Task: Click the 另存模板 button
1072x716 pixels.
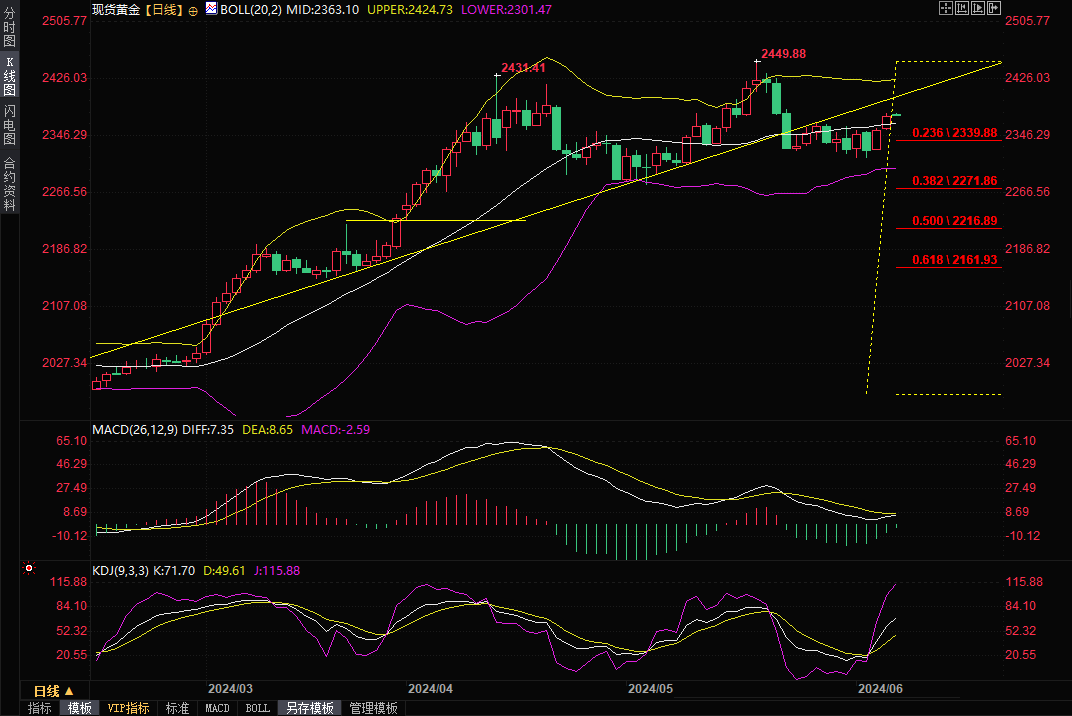Action: pyautogui.click(x=309, y=708)
